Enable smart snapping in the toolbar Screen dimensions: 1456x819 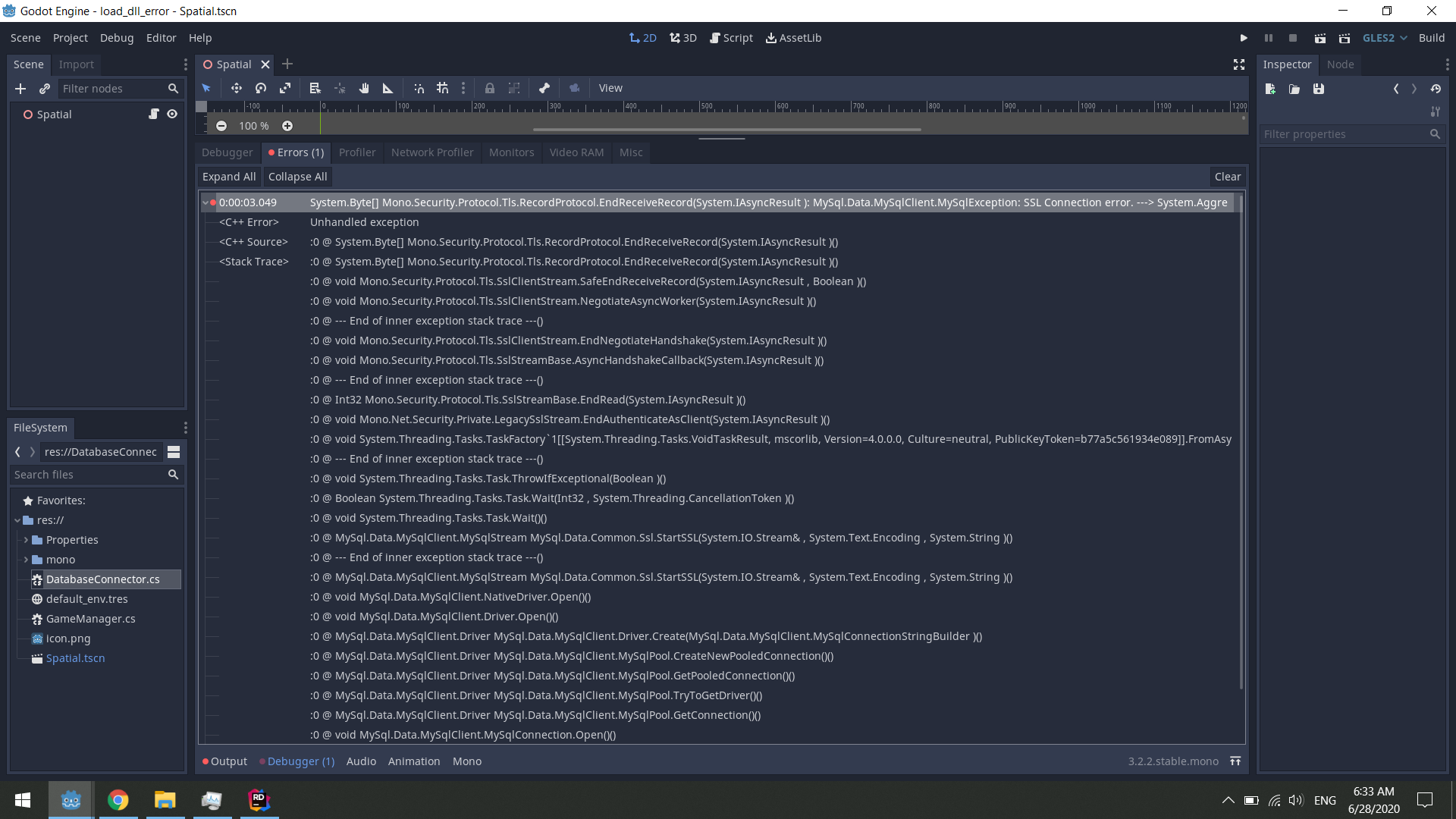(419, 88)
